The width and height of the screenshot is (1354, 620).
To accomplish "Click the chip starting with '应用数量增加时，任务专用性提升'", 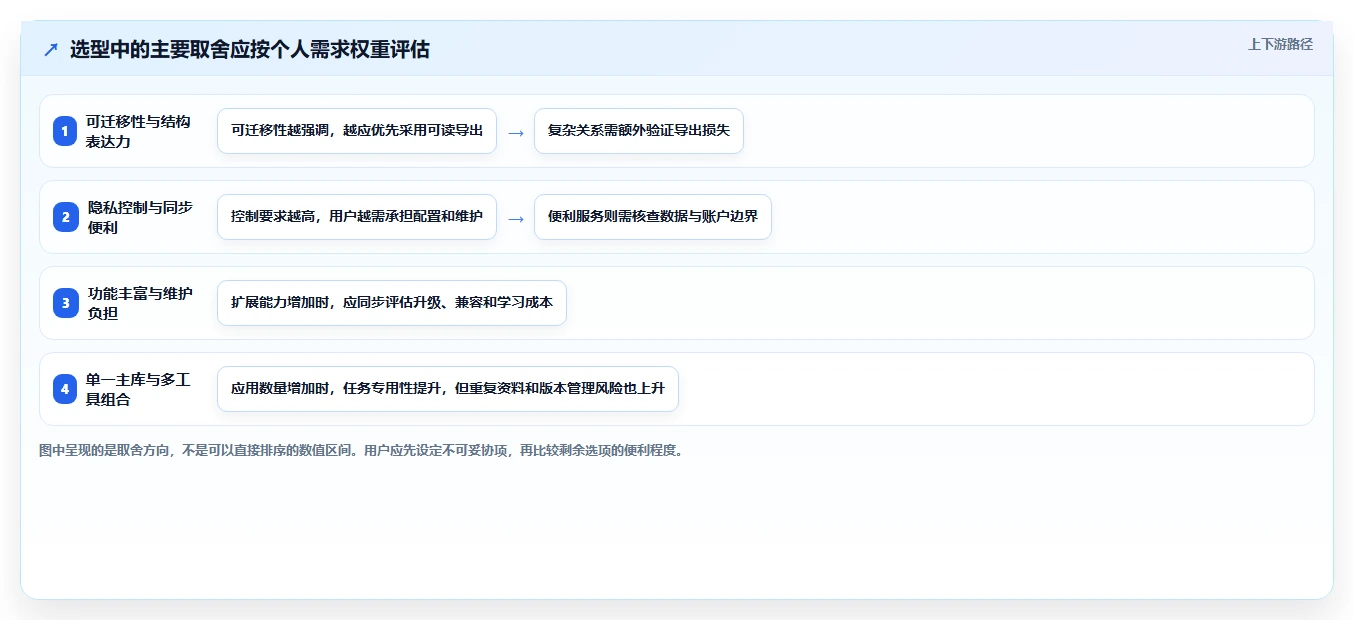I will pyautogui.click(x=448, y=389).
